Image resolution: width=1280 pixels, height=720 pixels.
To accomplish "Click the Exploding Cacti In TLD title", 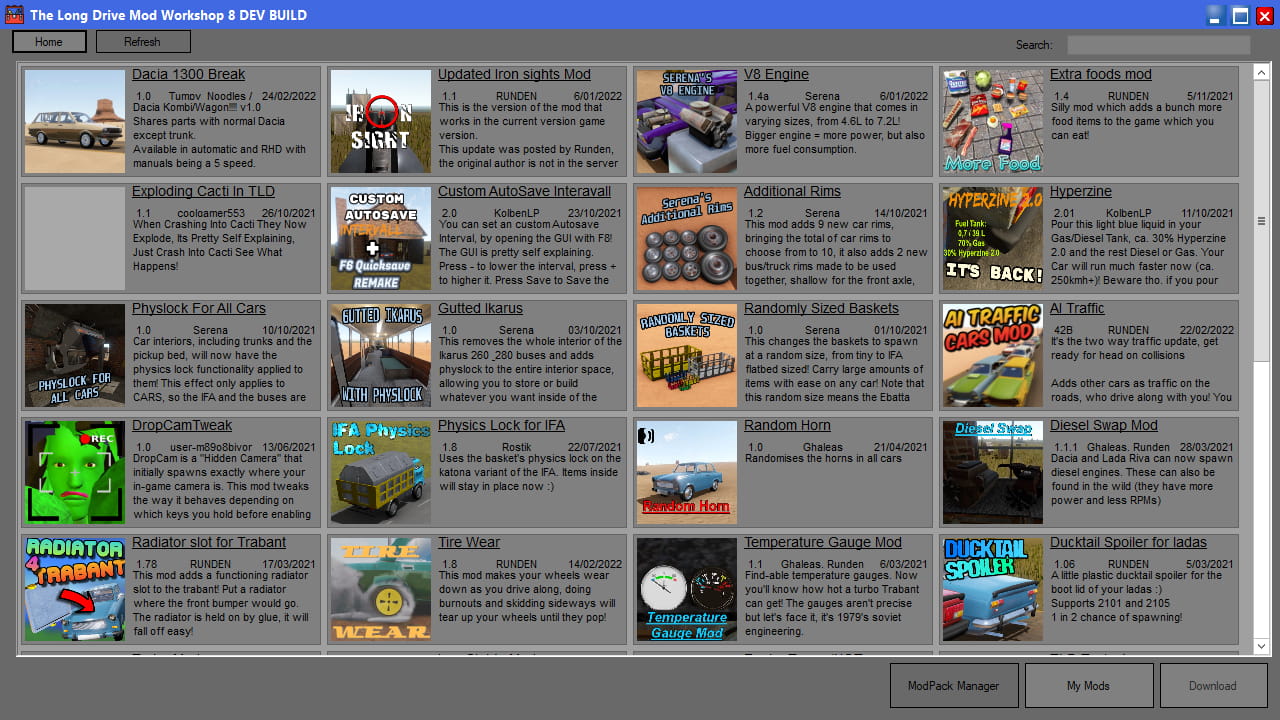I will (203, 192).
